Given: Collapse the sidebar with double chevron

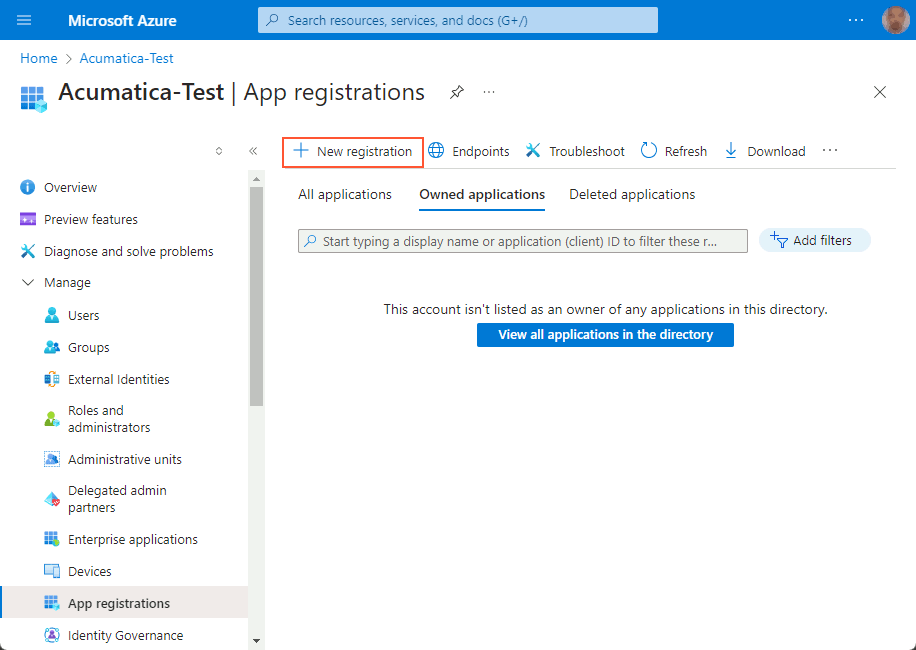Looking at the screenshot, I should point(253,151).
